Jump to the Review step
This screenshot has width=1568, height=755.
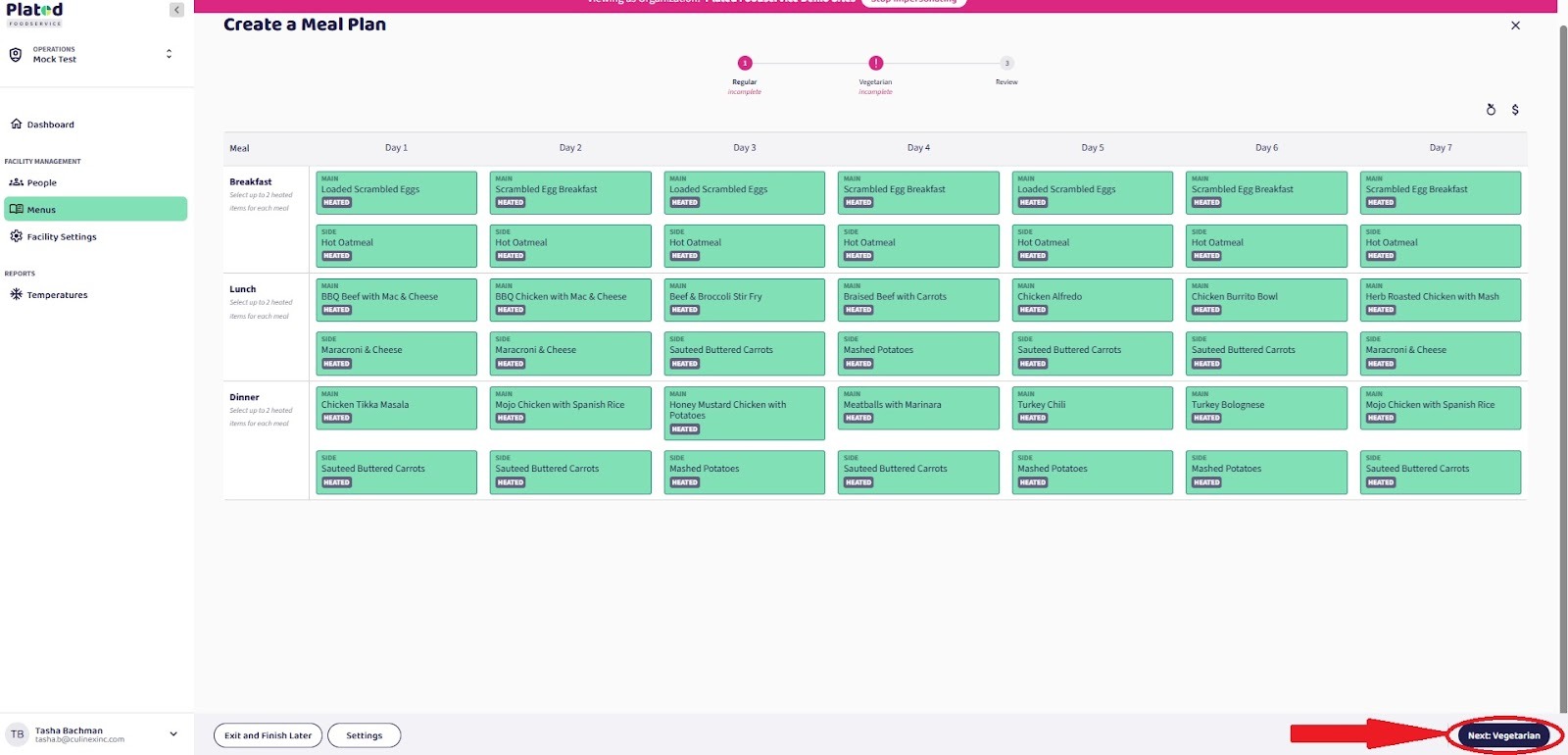[x=1006, y=64]
